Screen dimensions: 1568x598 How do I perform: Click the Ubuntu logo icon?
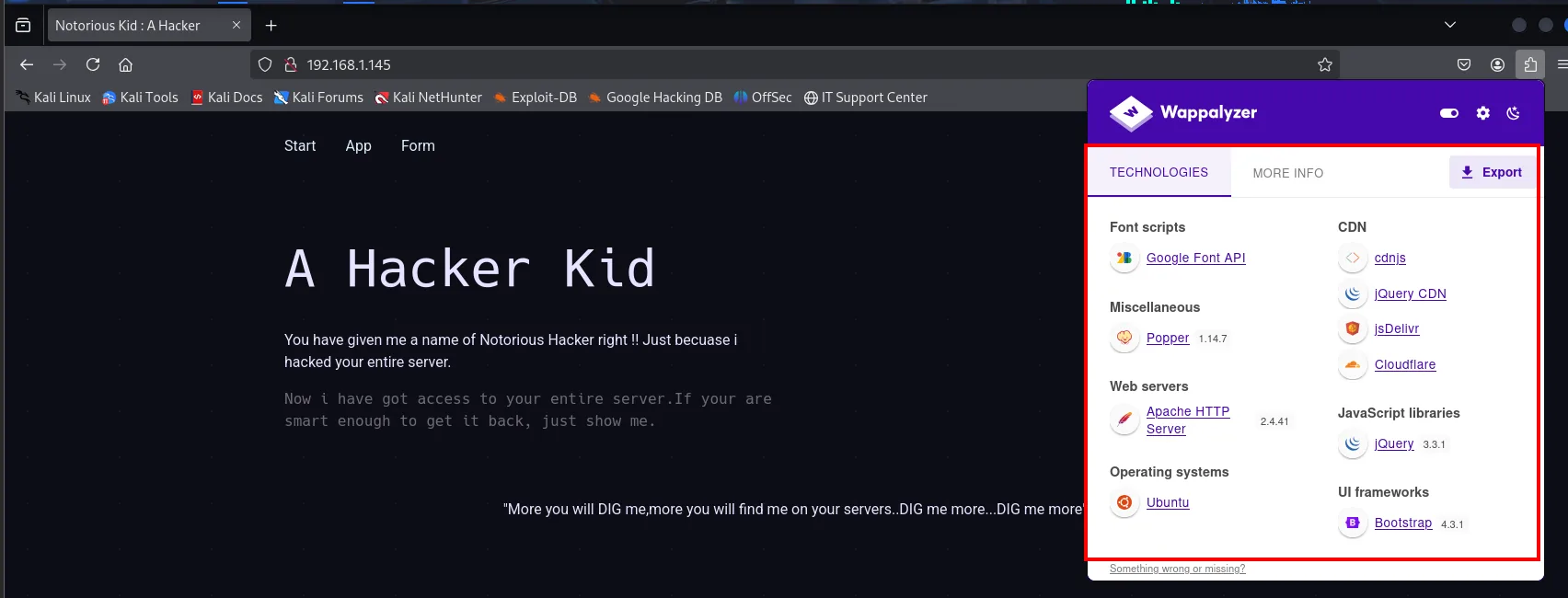(1124, 502)
